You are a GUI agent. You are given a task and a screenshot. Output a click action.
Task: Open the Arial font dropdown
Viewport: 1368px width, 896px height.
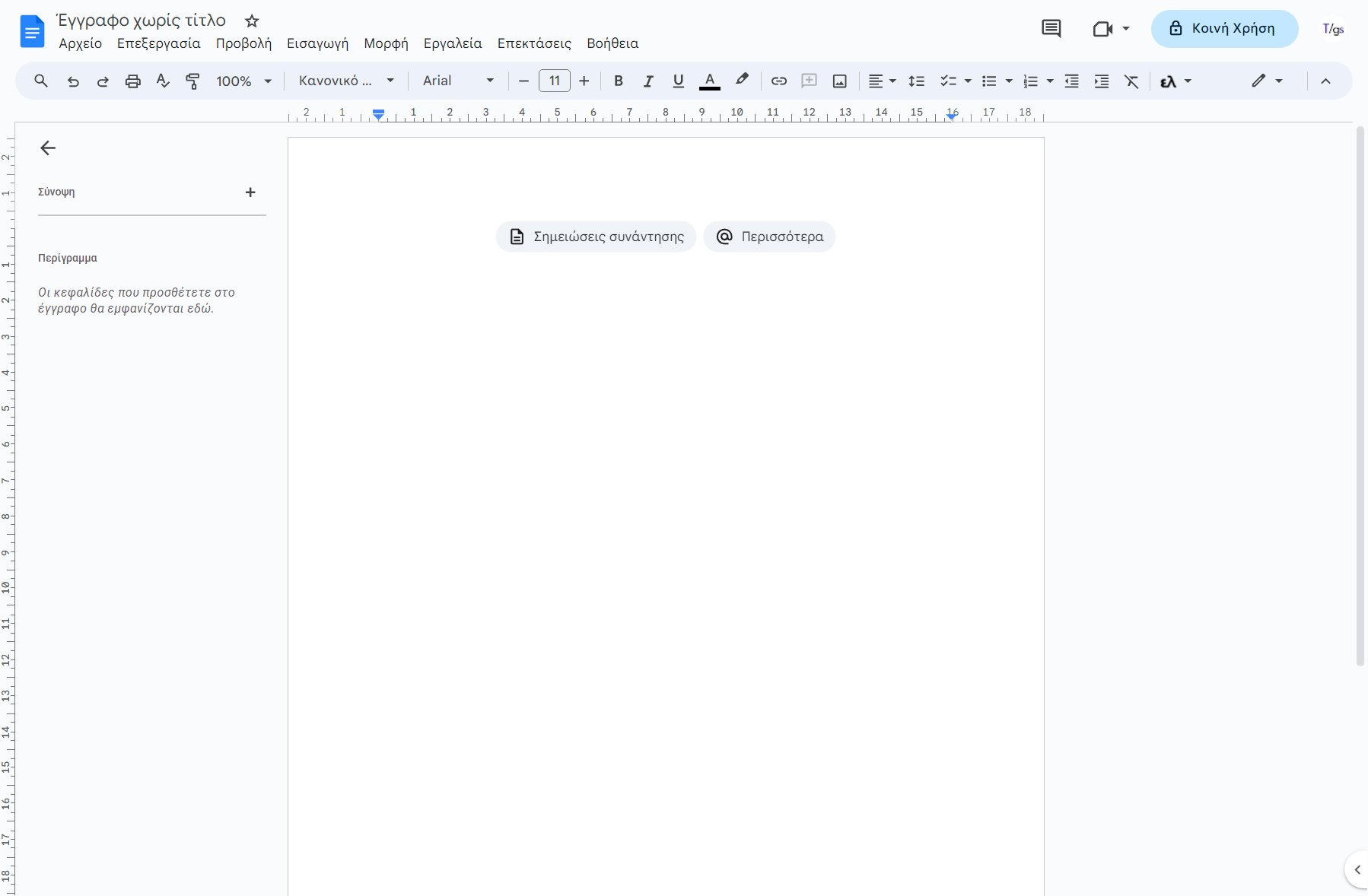point(458,81)
